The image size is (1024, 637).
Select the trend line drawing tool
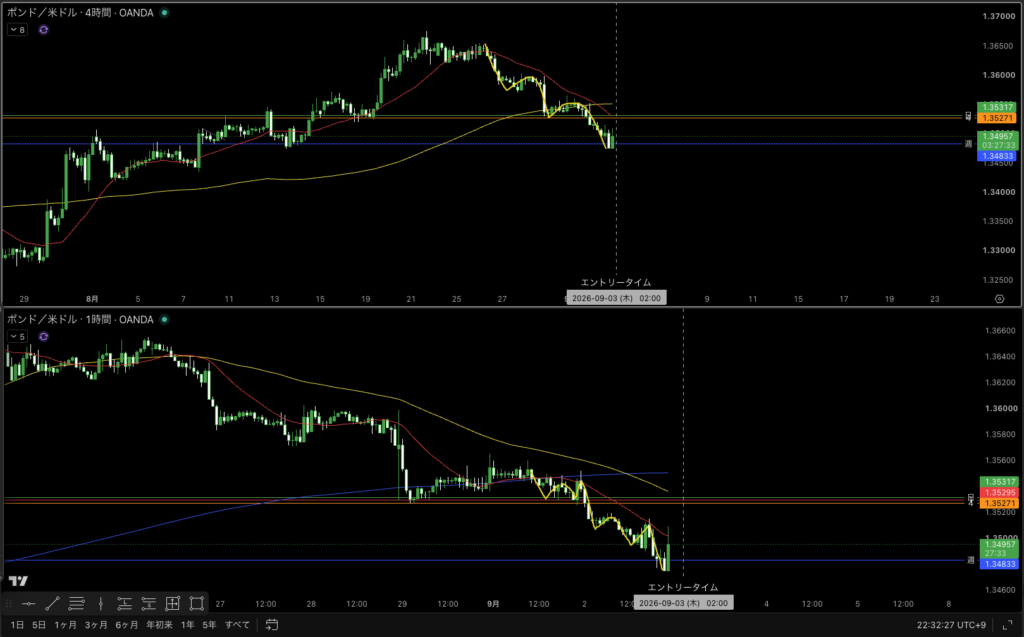pos(53,604)
